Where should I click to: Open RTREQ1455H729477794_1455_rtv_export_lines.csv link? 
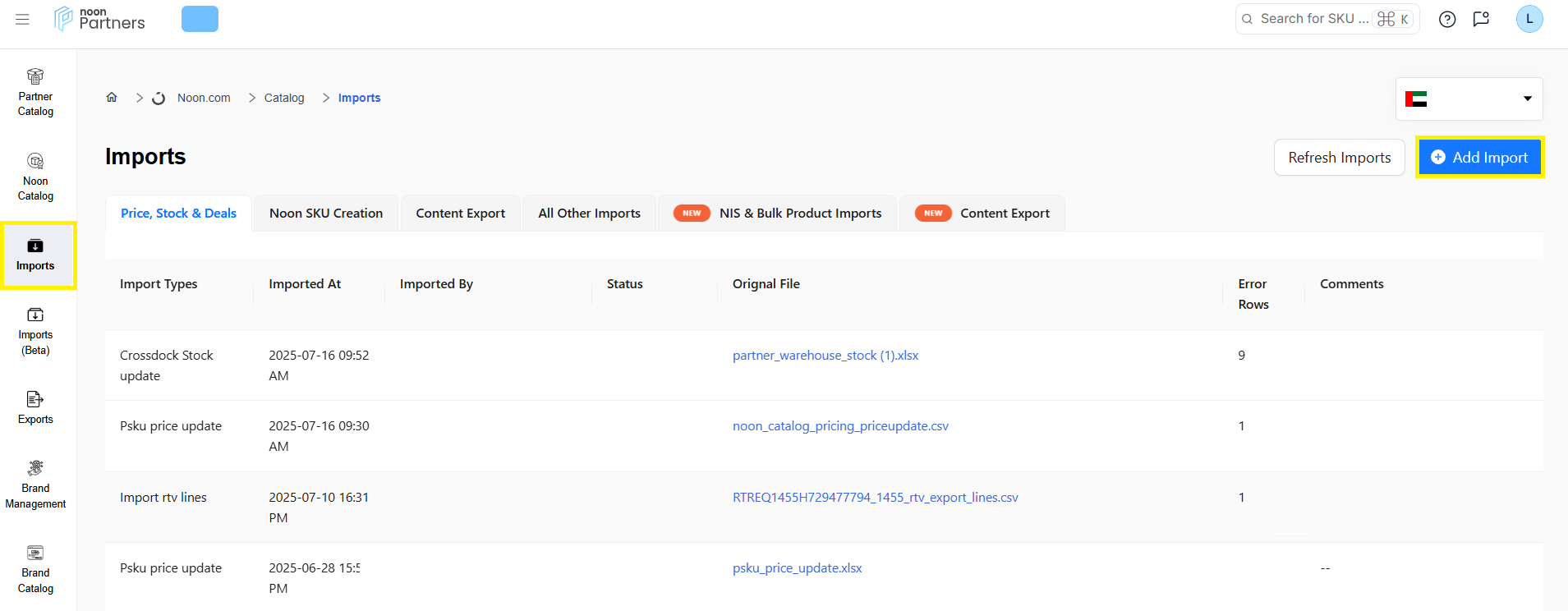876,497
